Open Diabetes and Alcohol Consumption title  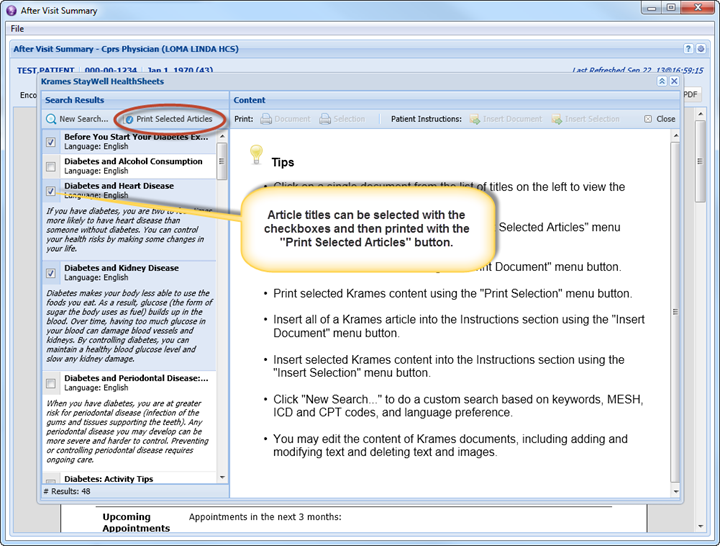133,161
